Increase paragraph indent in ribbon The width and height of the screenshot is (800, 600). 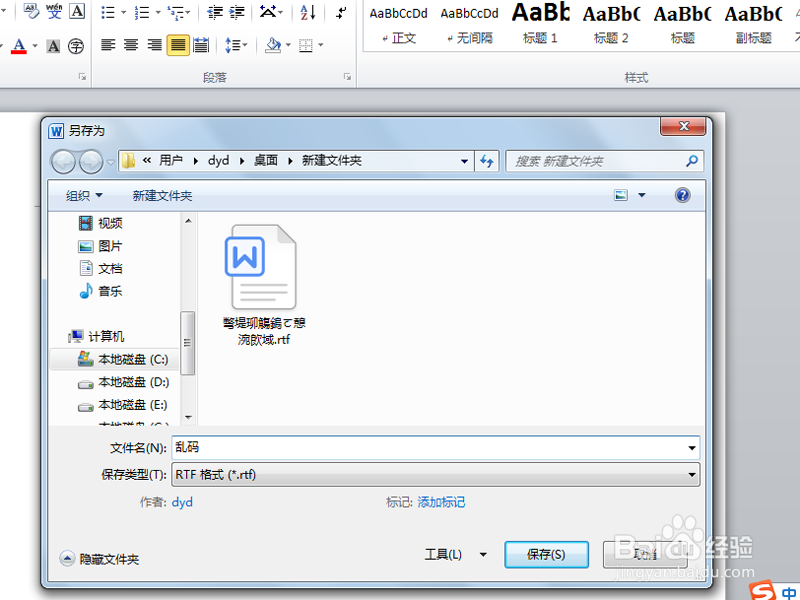237,12
